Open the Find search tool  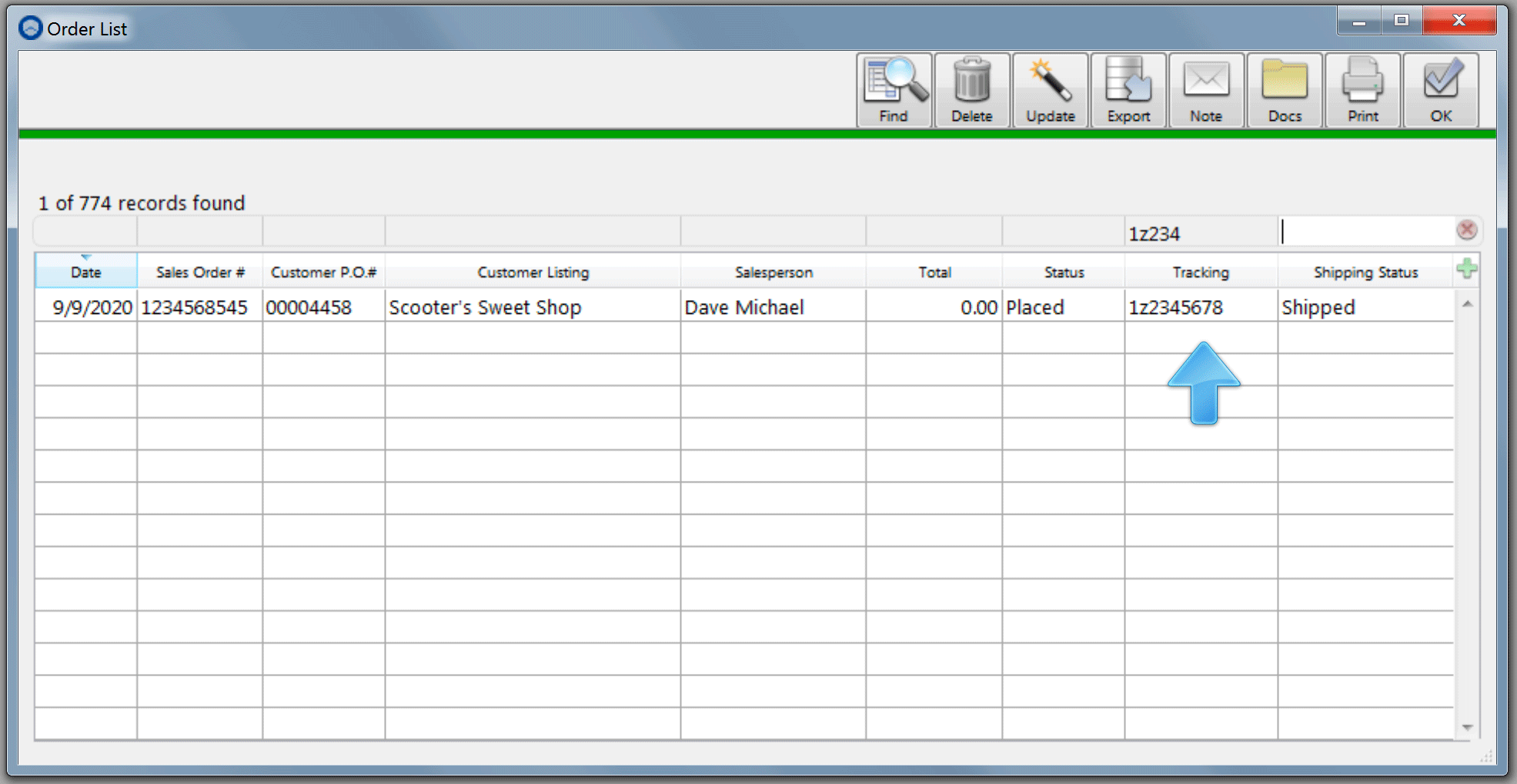[x=894, y=90]
